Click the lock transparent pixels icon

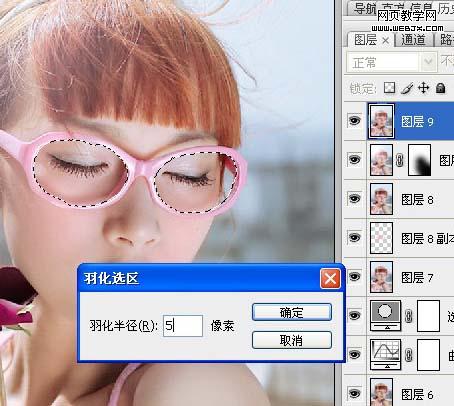(x=389, y=88)
